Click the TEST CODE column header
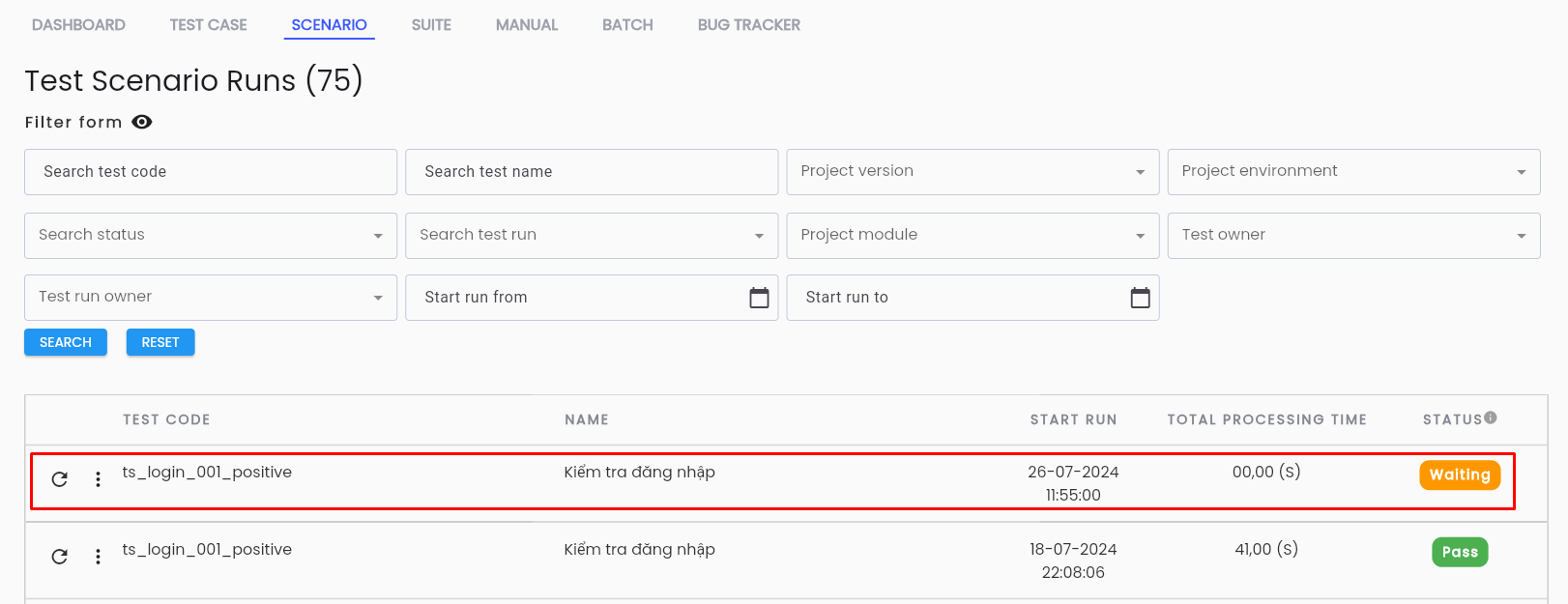This screenshot has width=1568, height=604. click(166, 419)
